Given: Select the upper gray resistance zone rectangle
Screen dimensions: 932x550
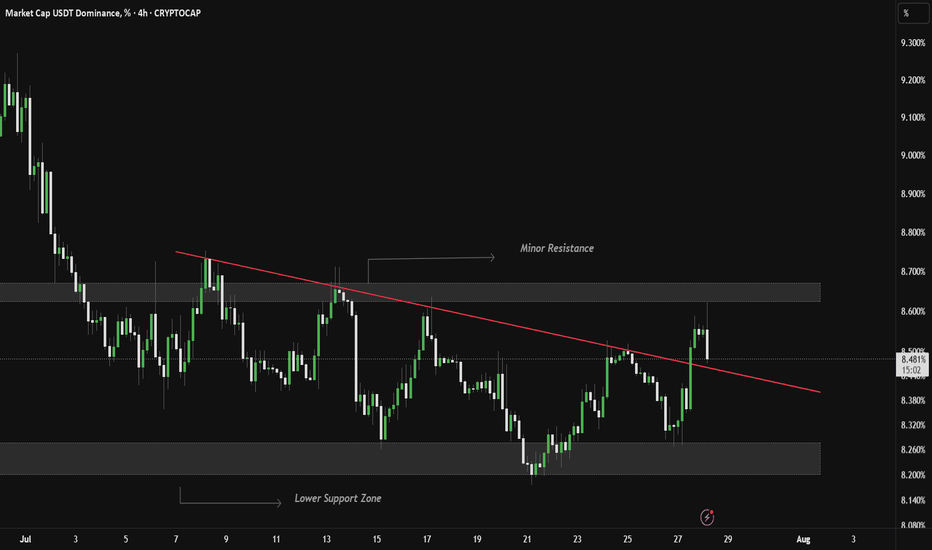Looking at the screenshot, I should tap(410, 292).
